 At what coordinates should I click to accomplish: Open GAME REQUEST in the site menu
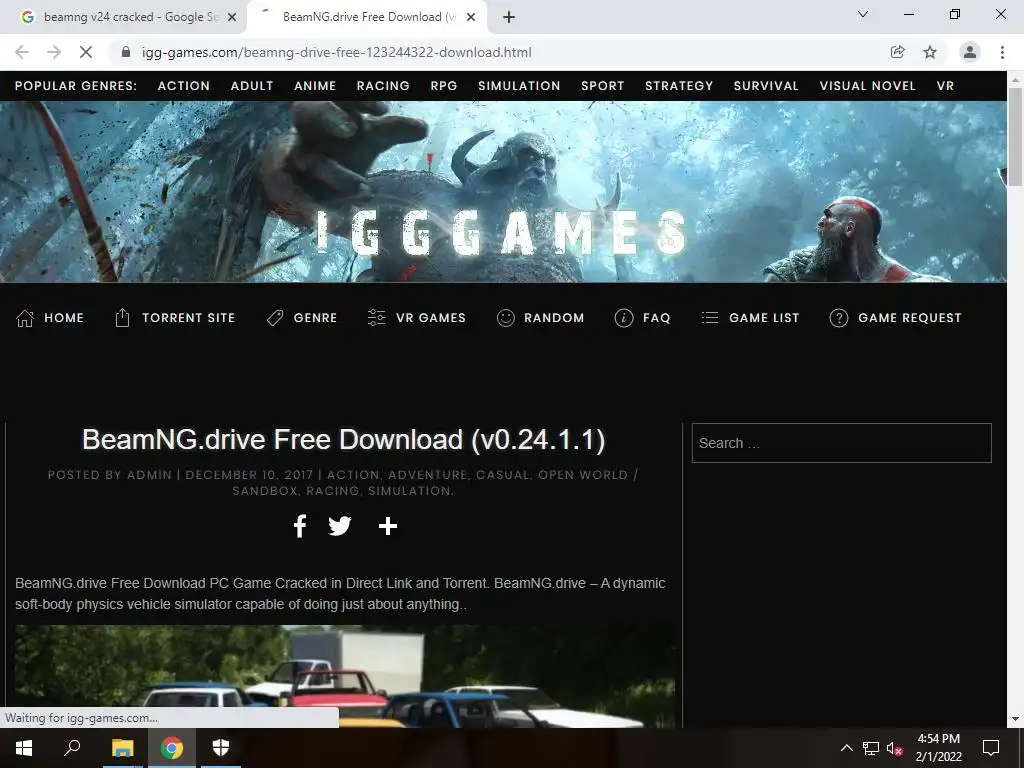[x=910, y=318]
